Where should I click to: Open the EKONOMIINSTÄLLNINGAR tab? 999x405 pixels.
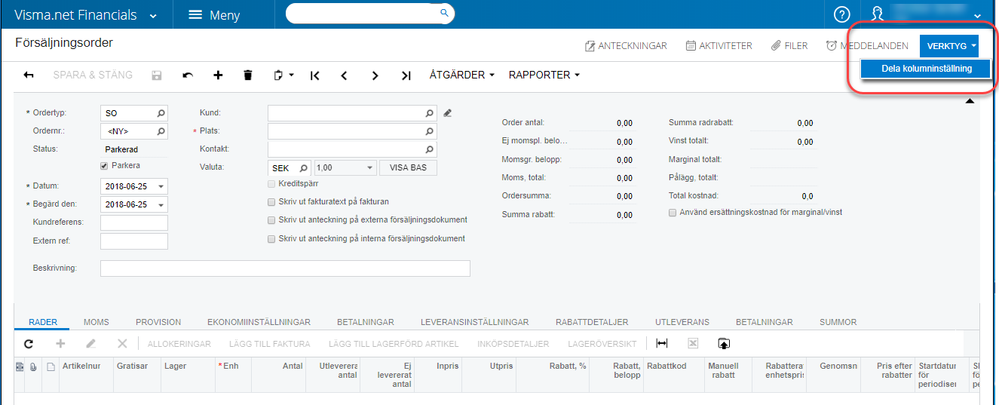click(259, 322)
